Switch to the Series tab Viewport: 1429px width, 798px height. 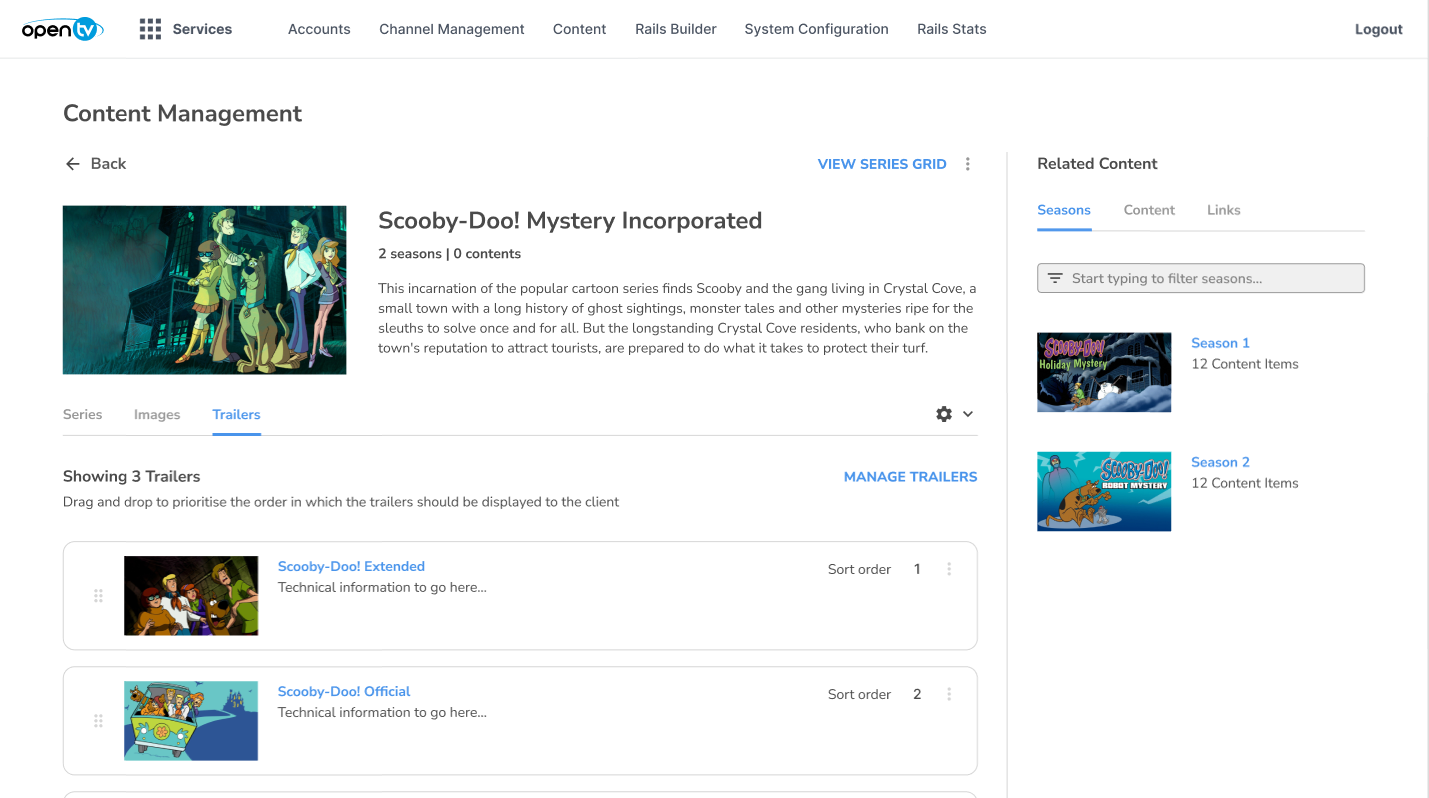(83, 414)
